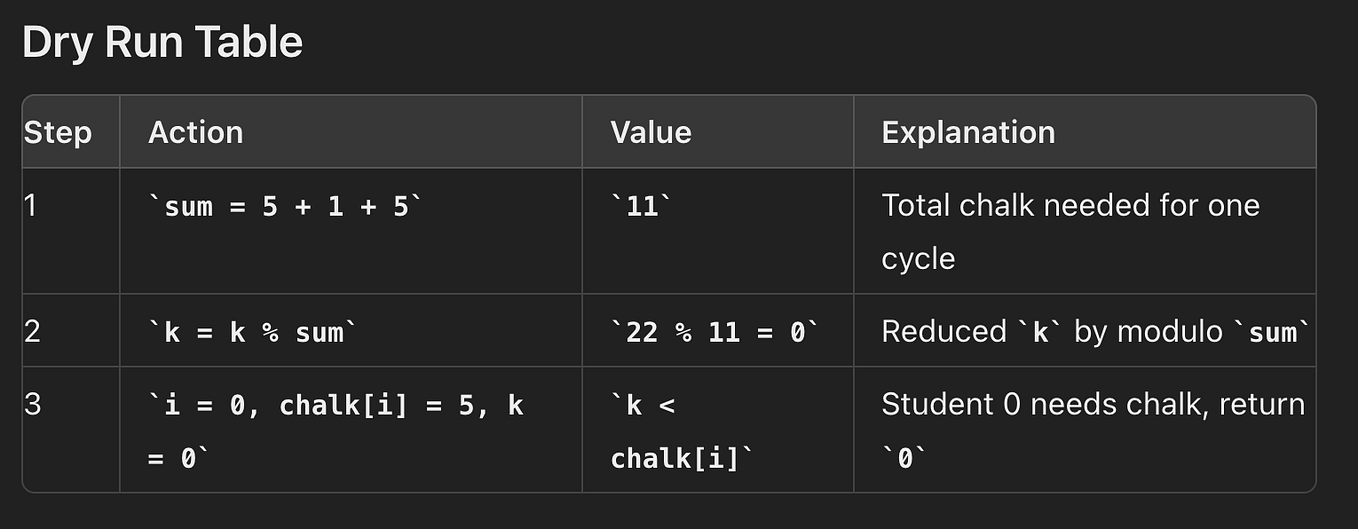Click the Value column header
Screen dimensions: 1358x529
(651, 132)
